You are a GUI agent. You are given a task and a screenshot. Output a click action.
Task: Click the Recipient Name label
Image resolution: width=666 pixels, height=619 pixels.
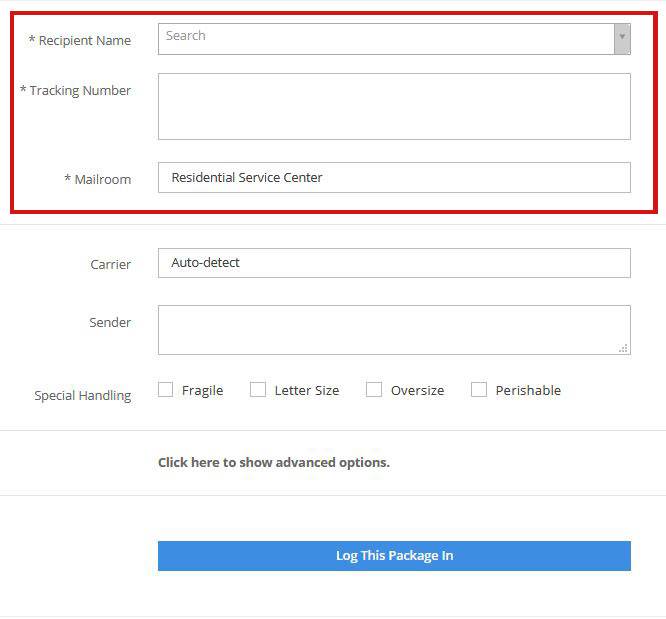[x=80, y=40]
